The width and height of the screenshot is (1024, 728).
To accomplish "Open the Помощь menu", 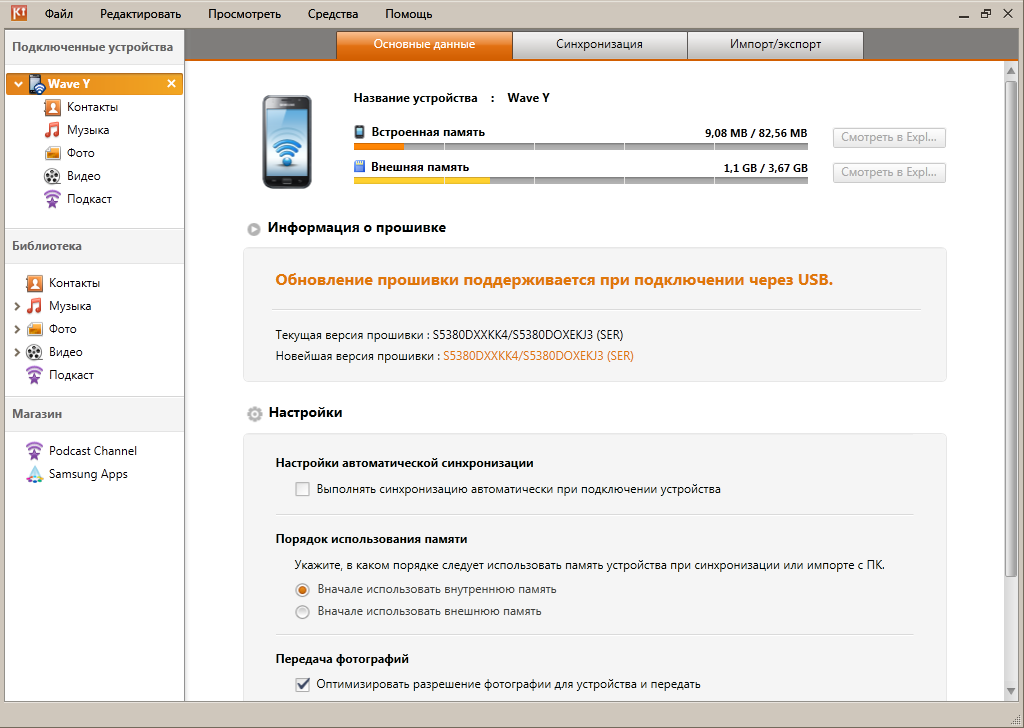I will (x=409, y=14).
